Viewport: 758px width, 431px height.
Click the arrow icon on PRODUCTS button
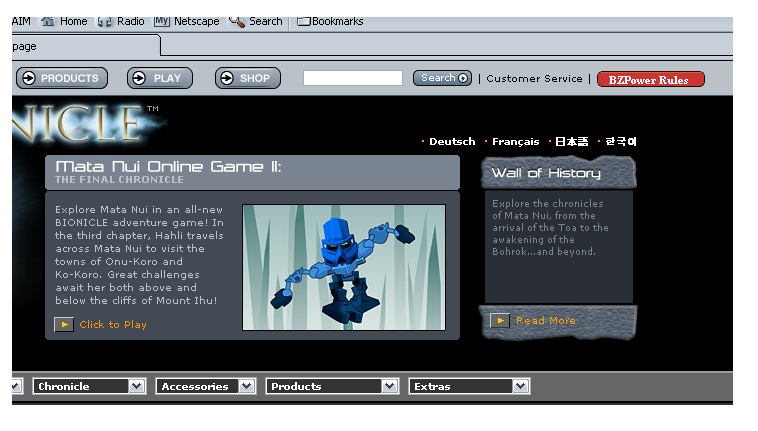click(x=29, y=78)
